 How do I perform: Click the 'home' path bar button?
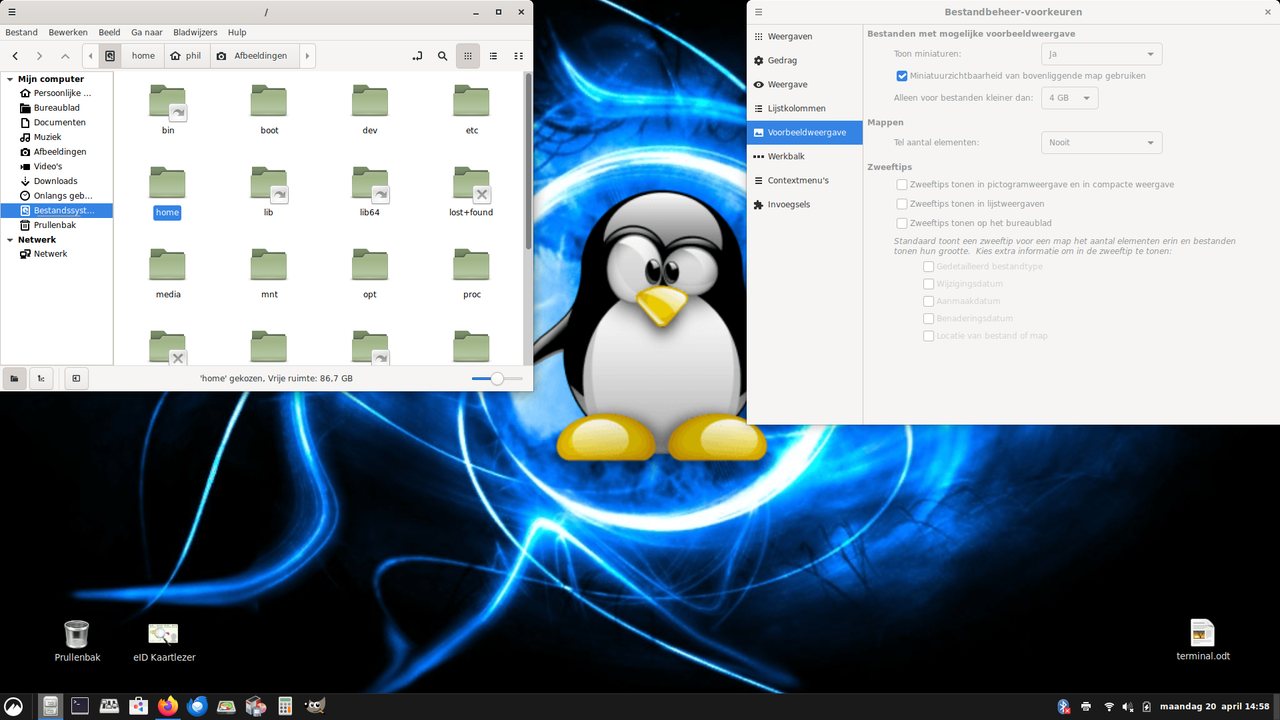point(143,56)
